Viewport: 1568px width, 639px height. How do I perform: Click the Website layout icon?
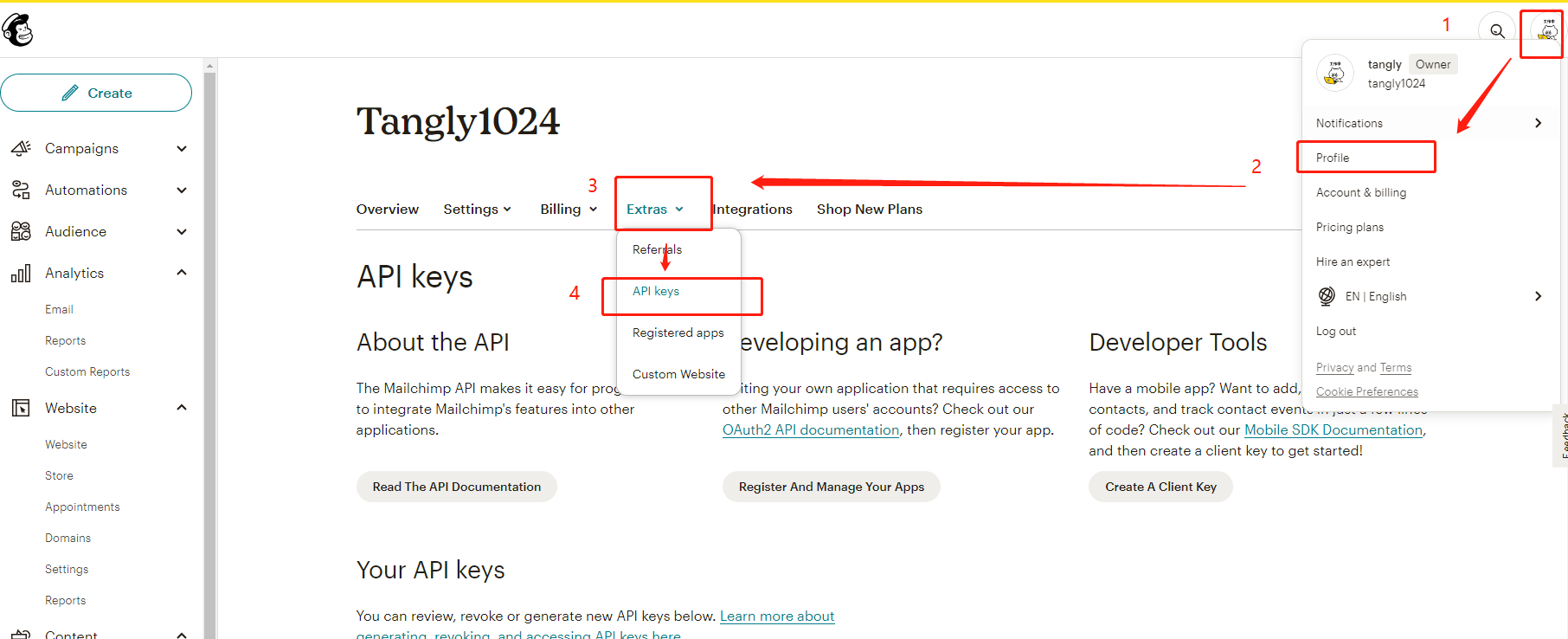point(21,408)
